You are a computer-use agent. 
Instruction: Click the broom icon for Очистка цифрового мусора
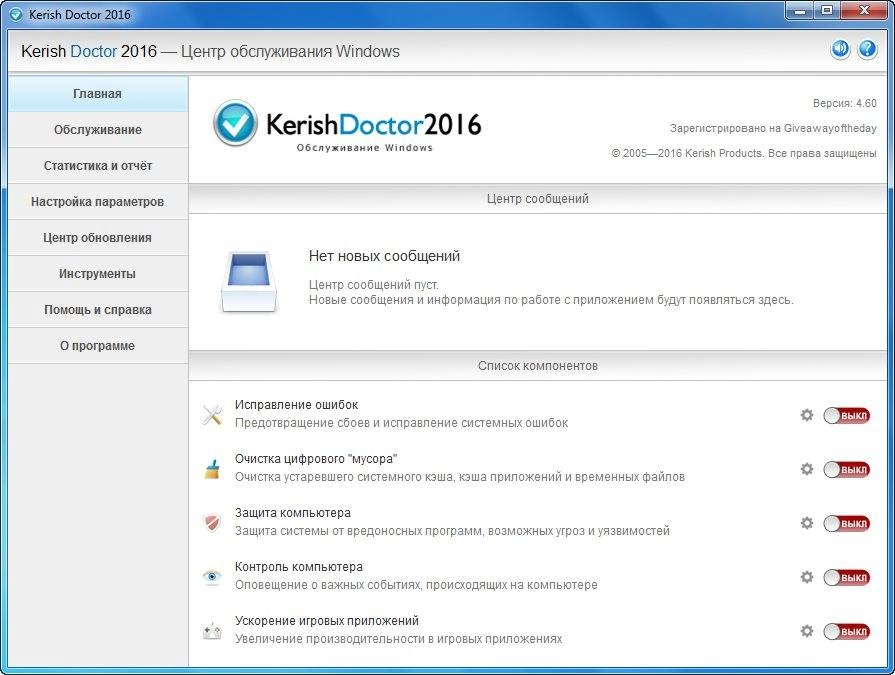click(x=212, y=468)
